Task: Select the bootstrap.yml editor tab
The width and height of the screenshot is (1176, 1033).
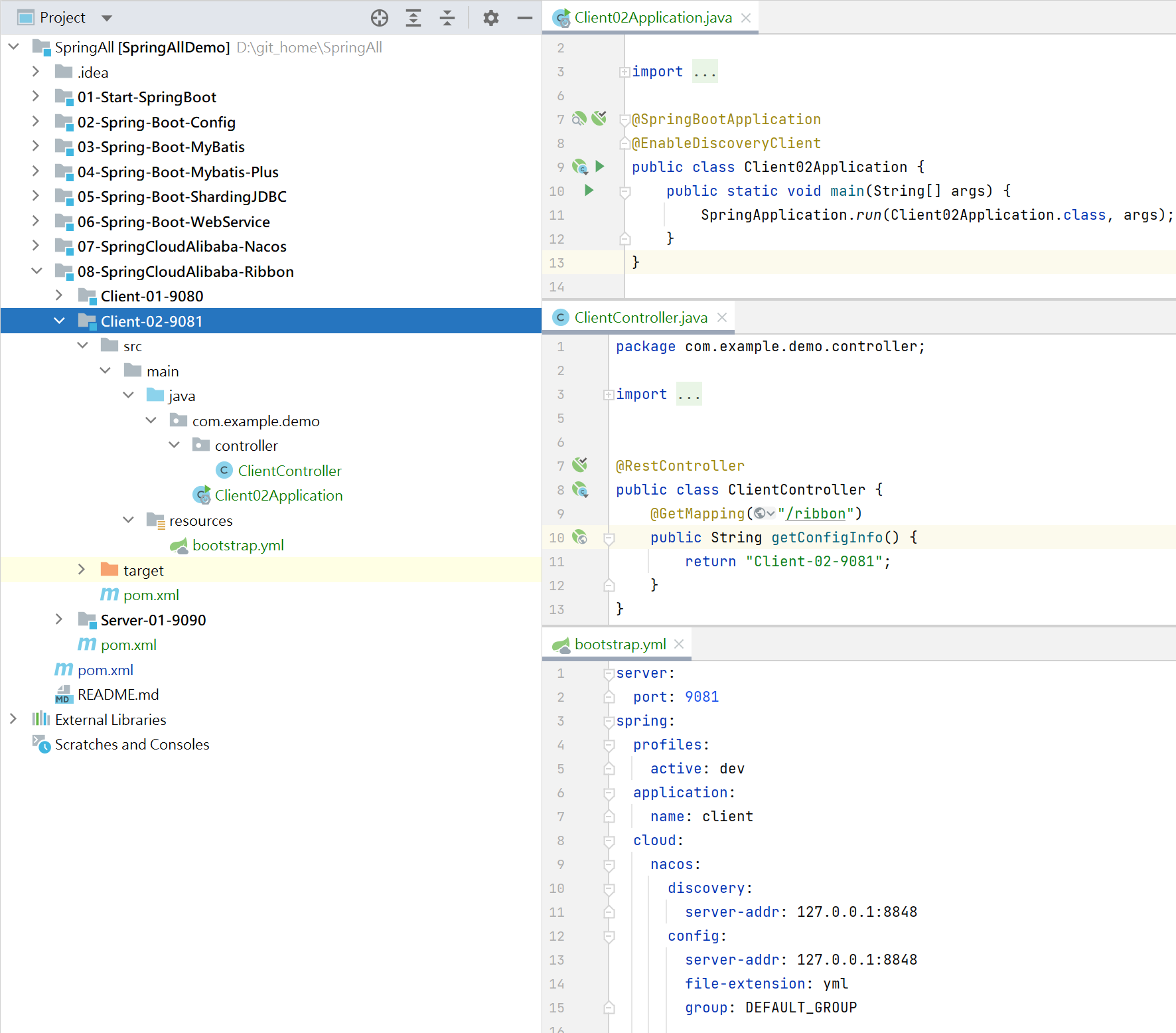Action: pyautogui.click(x=620, y=645)
